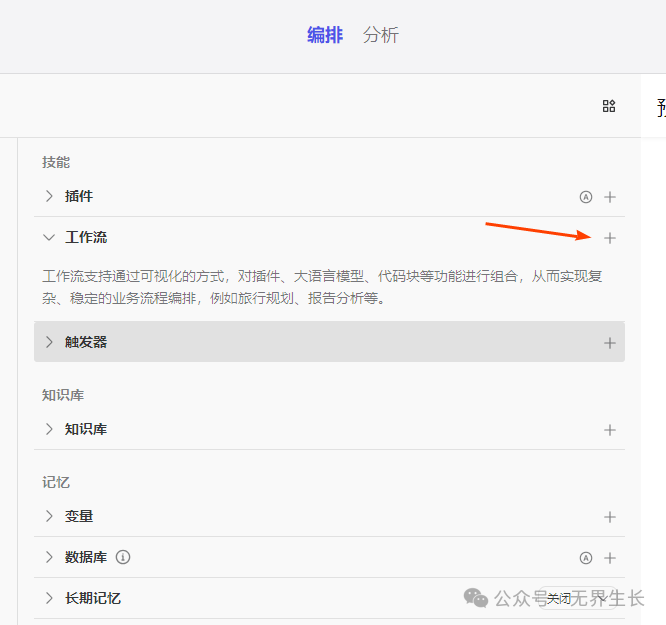
Task: Add a 工作流 with plus icon
Action: 610,238
